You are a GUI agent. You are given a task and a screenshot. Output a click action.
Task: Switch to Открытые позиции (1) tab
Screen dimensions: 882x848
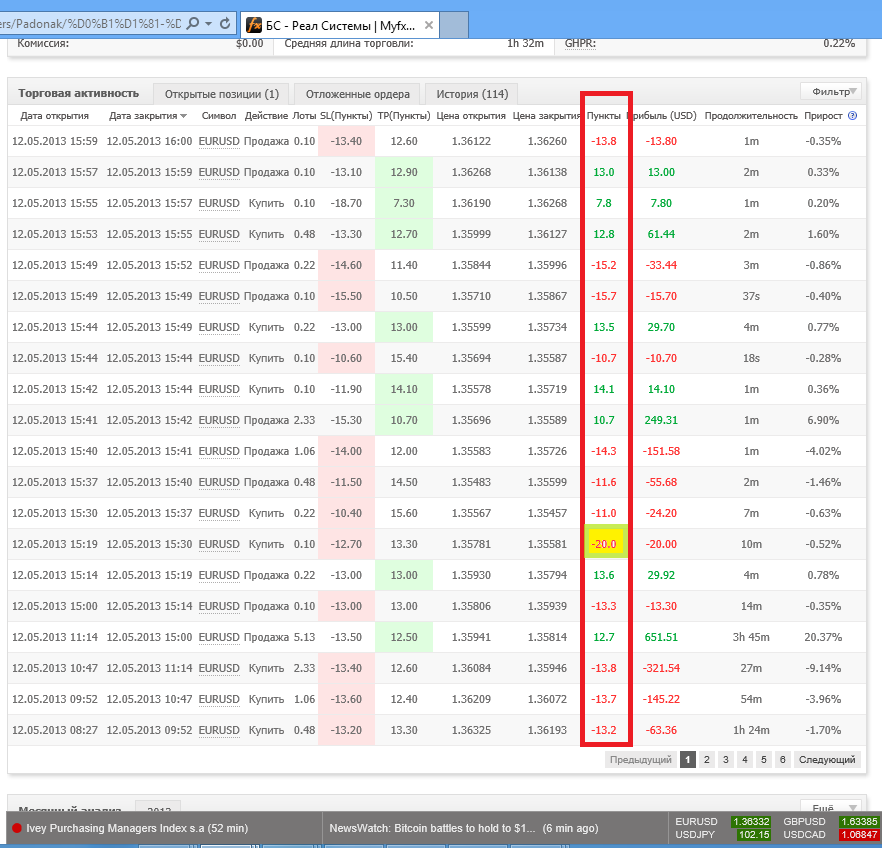(x=222, y=94)
